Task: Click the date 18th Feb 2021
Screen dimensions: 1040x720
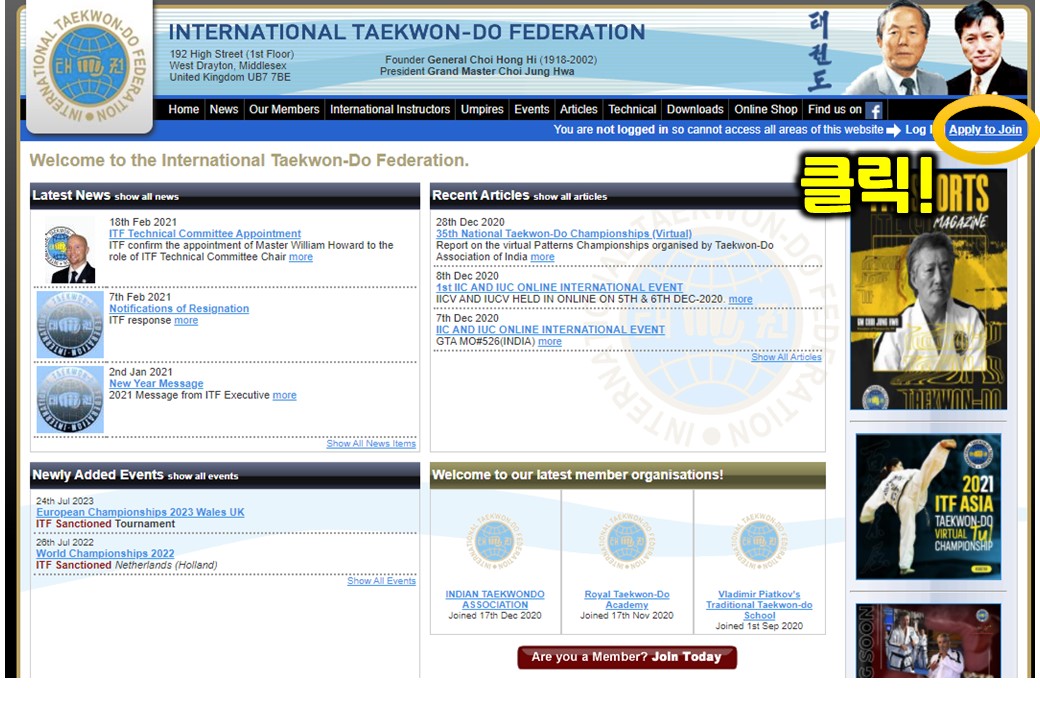Action: [143, 222]
